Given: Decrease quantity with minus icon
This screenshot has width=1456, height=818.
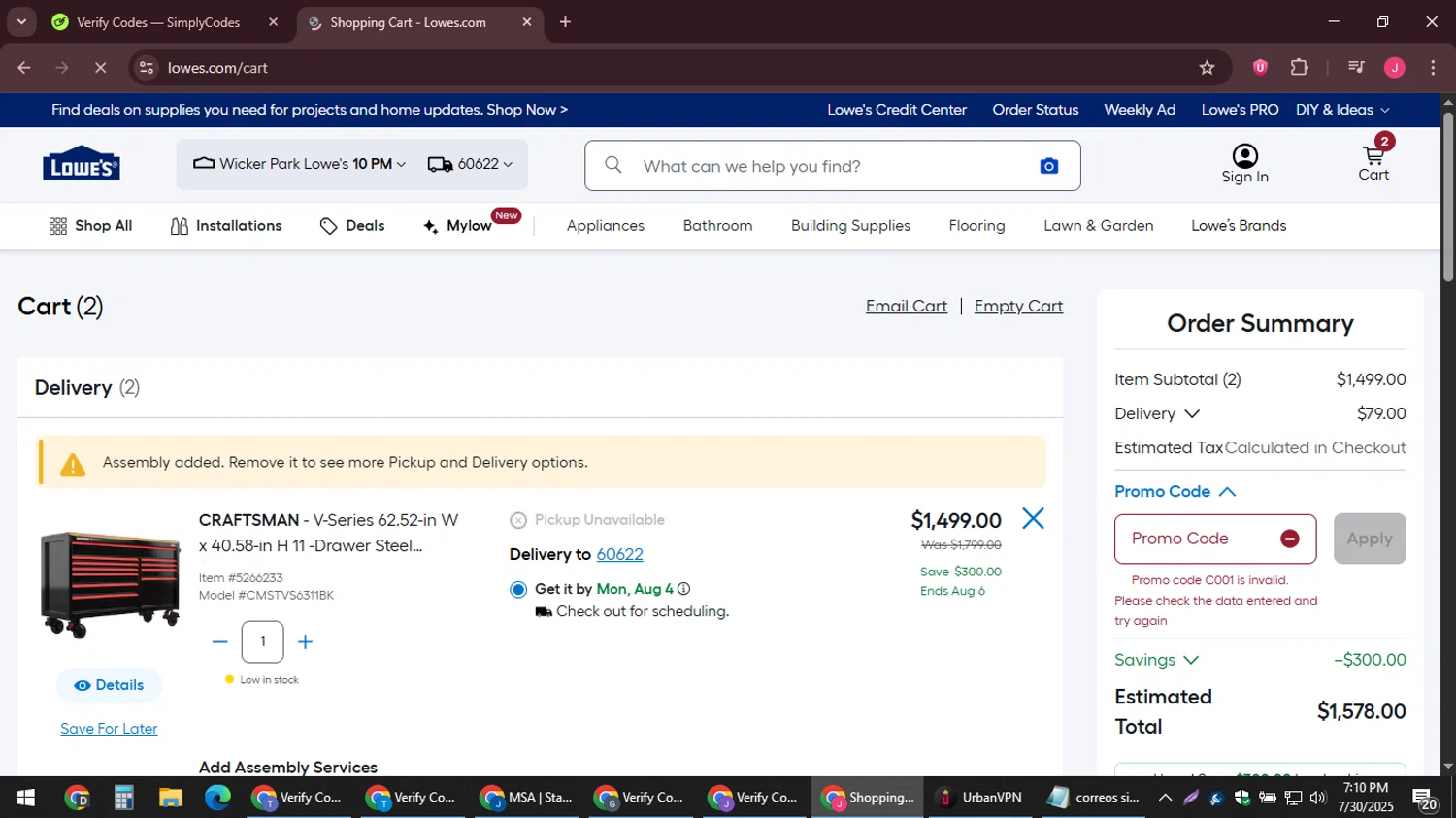Looking at the screenshot, I should tap(220, 642).
